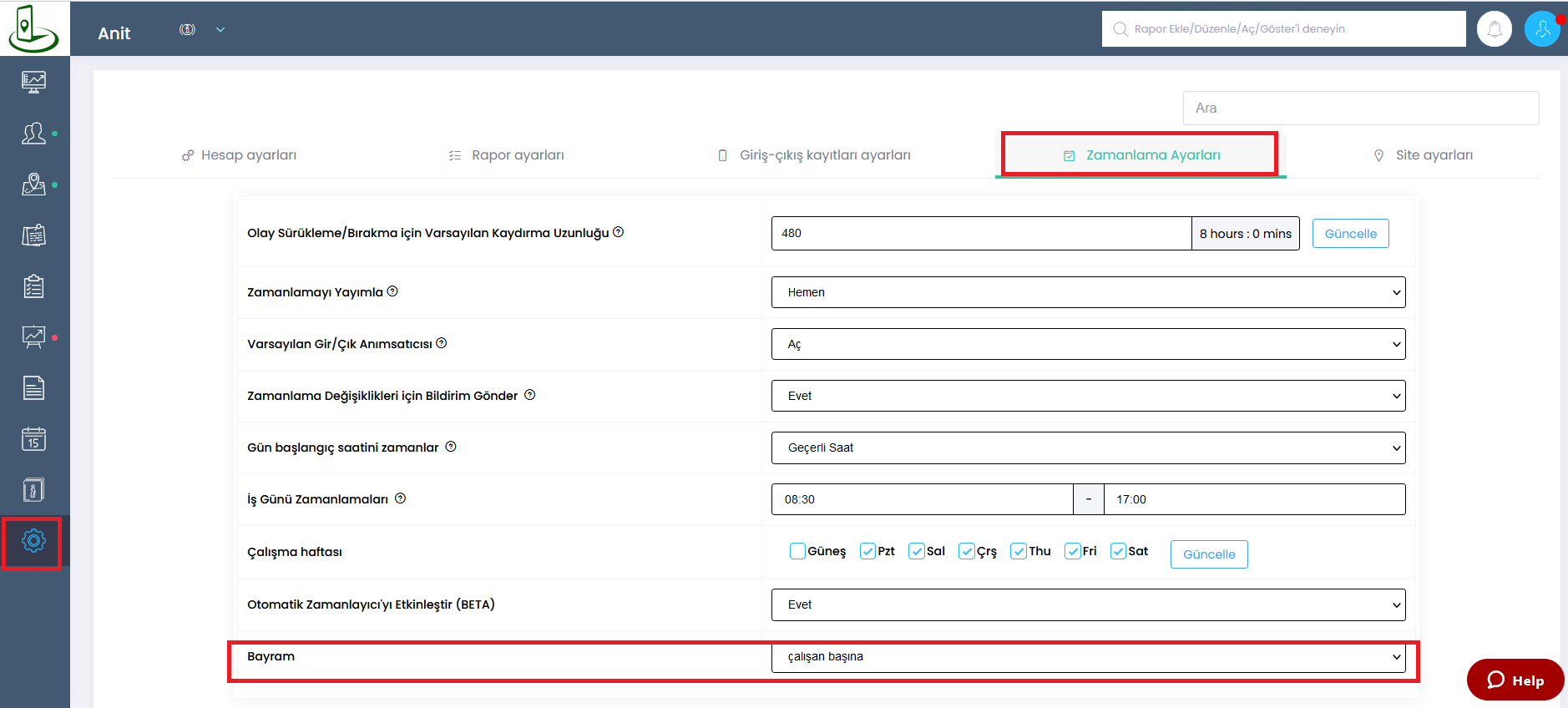Enable the Güneş workday checkbox
The height and width of the screenshot is (708, 1568).
pos(797,551)
